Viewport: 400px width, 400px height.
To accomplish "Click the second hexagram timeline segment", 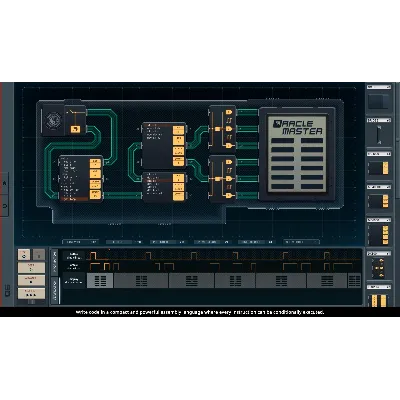I will click(141, 281).
